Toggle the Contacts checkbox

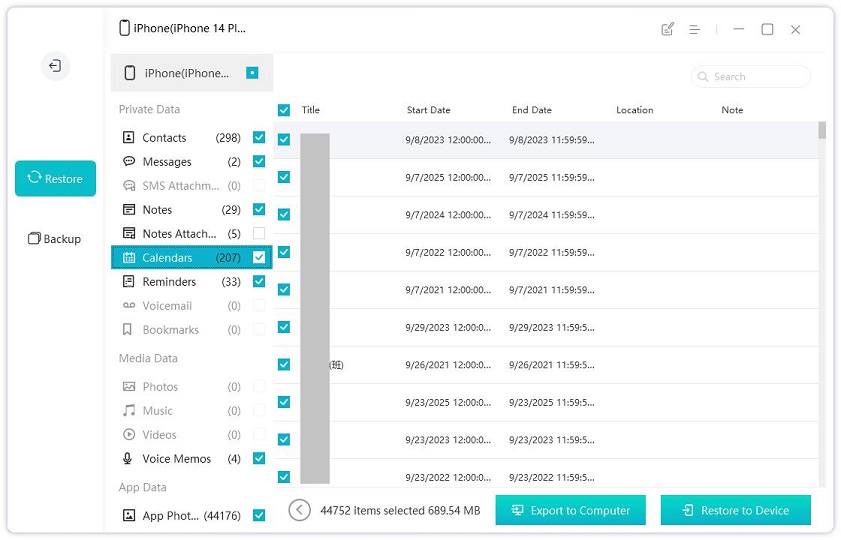pos(259,137)
